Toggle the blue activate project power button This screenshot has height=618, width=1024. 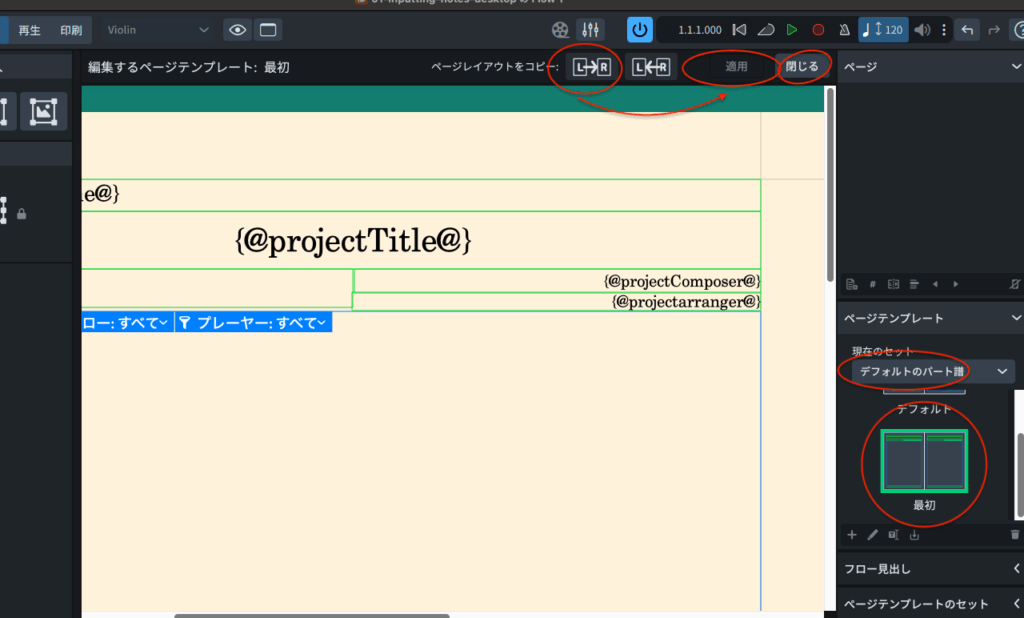coord(640,30)
